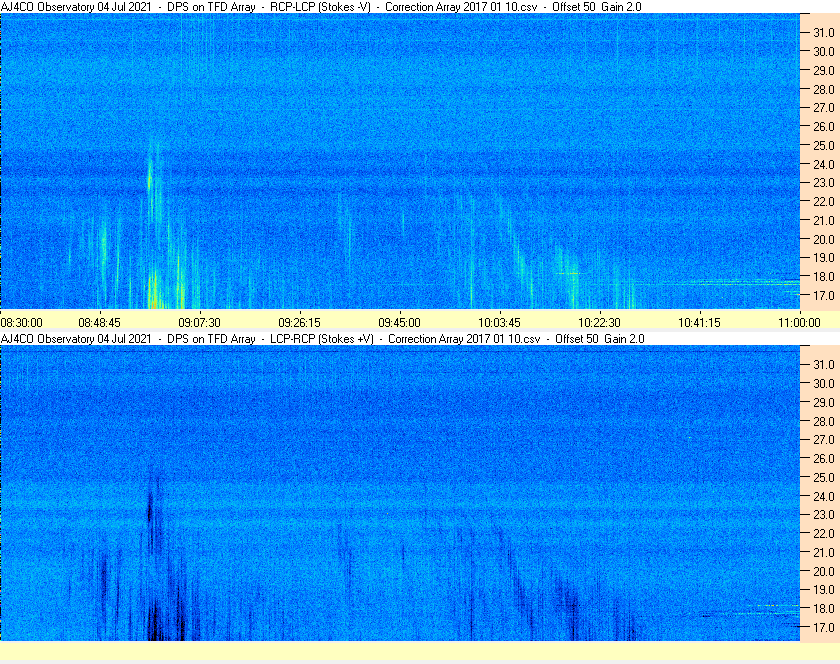Click the darkest burst in lower spectrogram

coord(155,626)
